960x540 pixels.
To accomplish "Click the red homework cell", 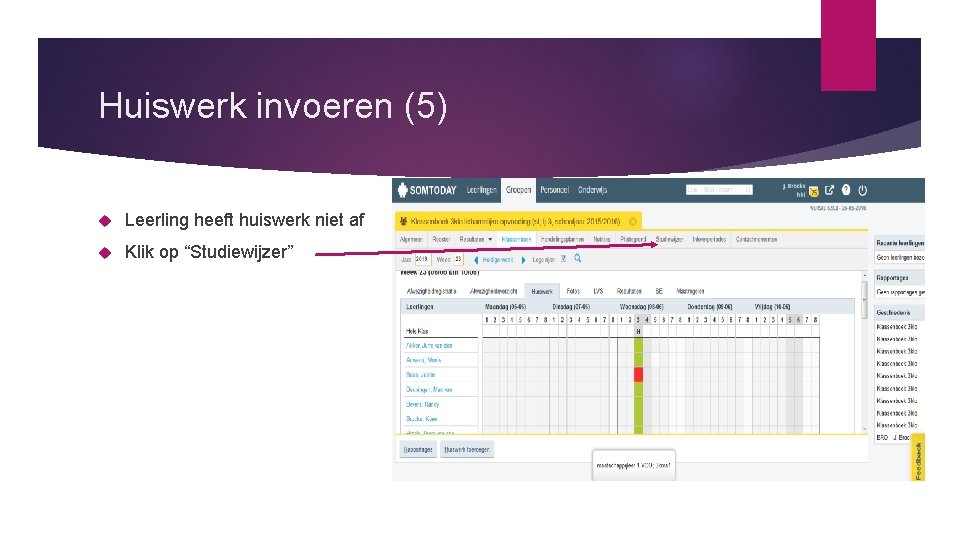I will point(638,375).
